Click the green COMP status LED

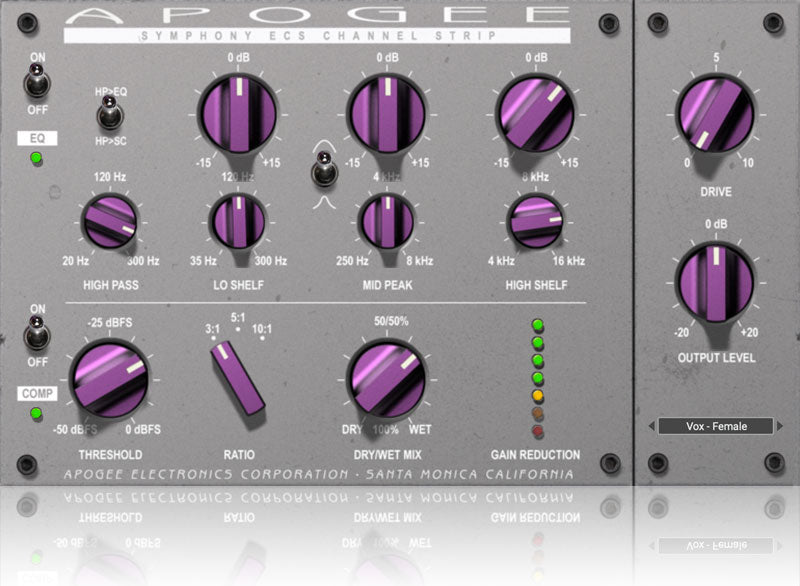36,413
